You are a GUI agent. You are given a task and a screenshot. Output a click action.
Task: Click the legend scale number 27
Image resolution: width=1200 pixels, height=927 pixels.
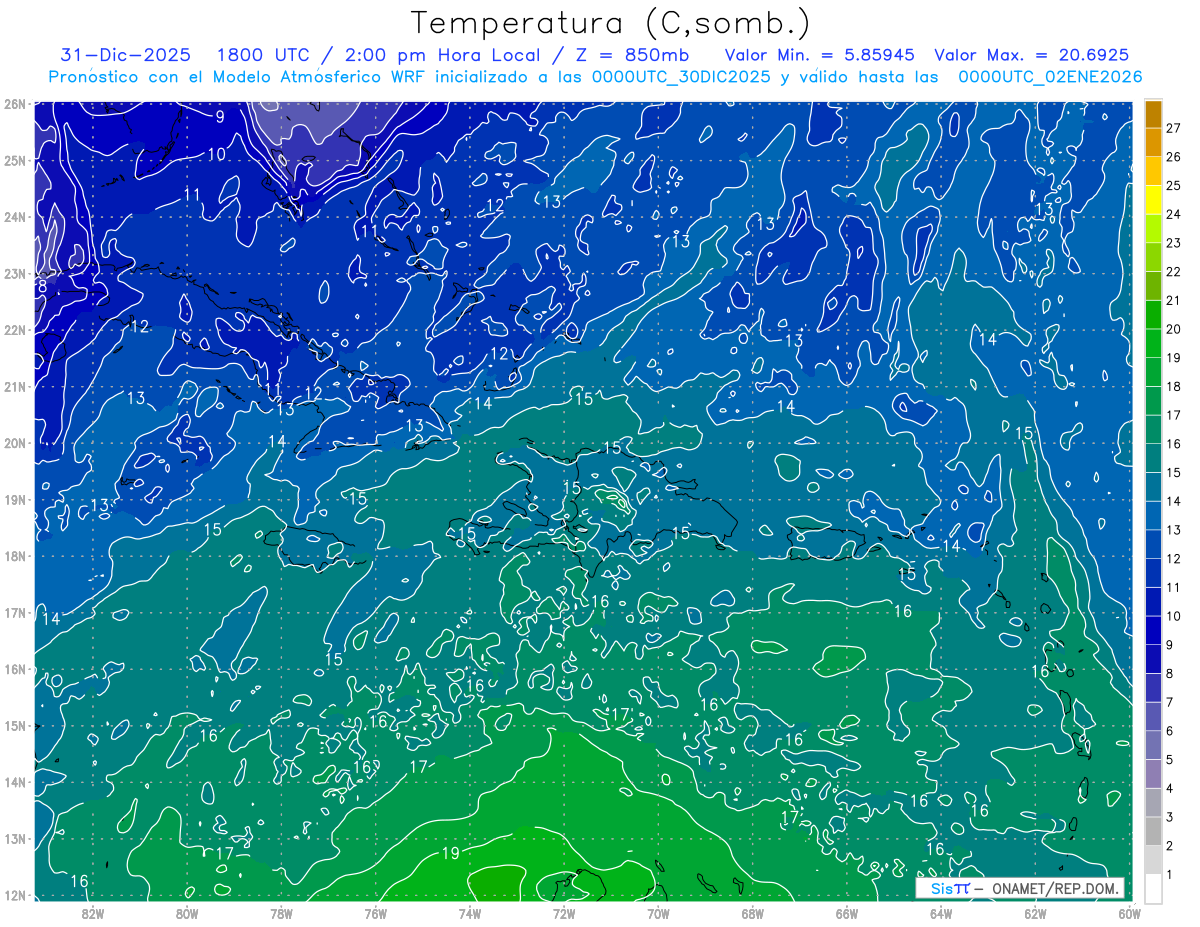1173,129
